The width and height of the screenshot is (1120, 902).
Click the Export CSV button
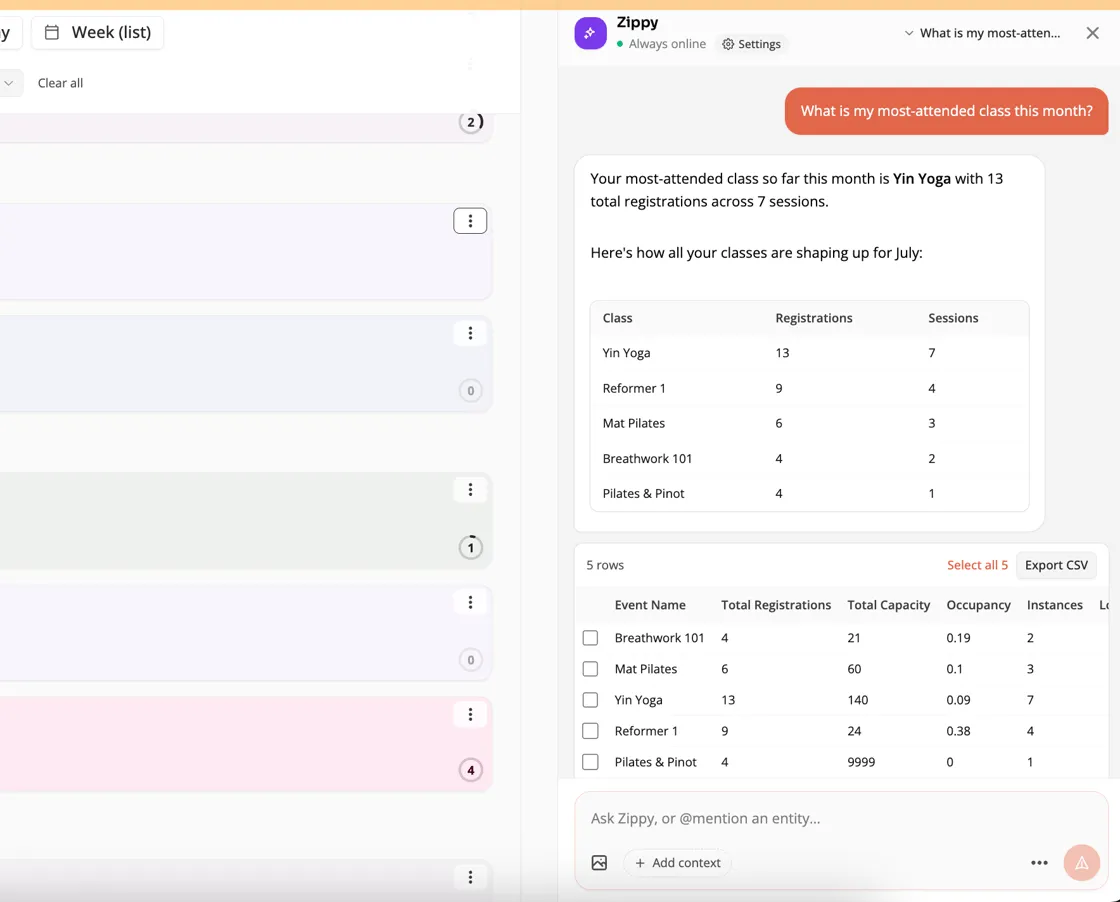pyautogui.click(x=1056, y=565)
